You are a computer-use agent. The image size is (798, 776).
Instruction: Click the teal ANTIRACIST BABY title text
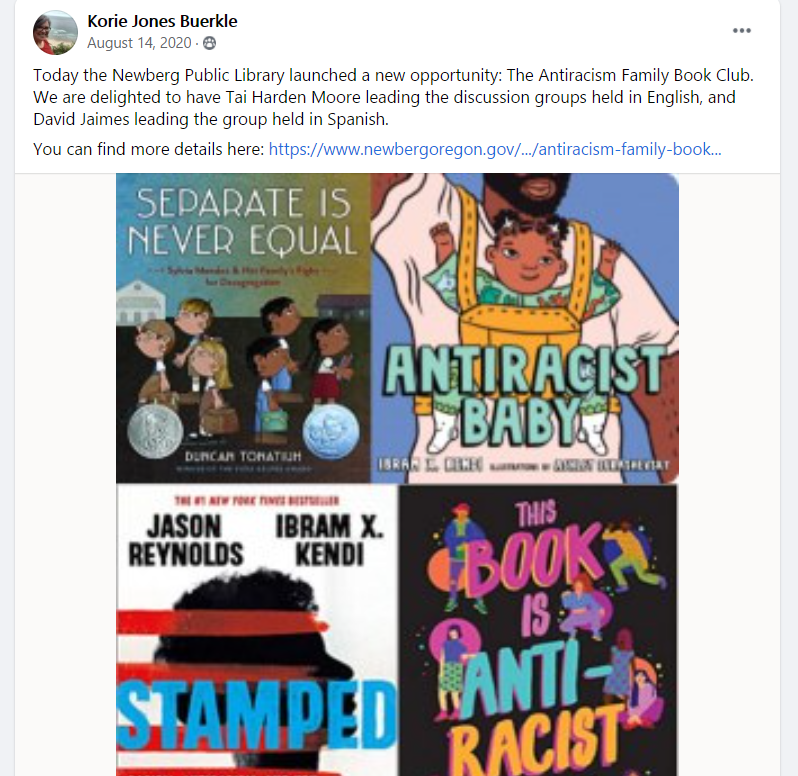pyautogui.click(x=524, y=396)
